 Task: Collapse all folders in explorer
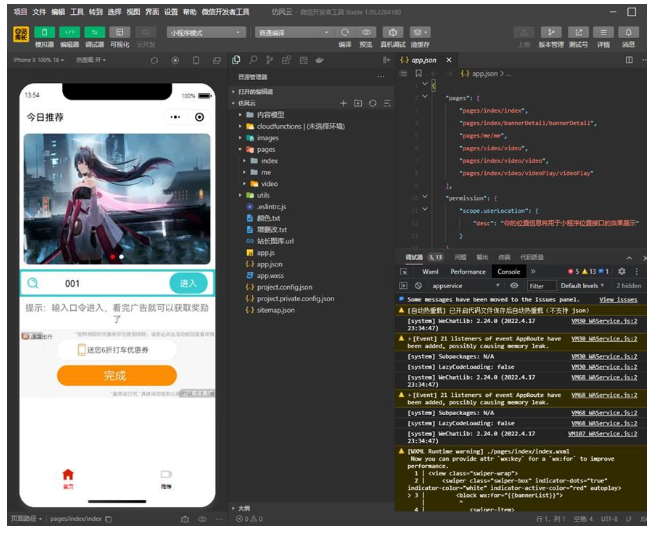387,103
